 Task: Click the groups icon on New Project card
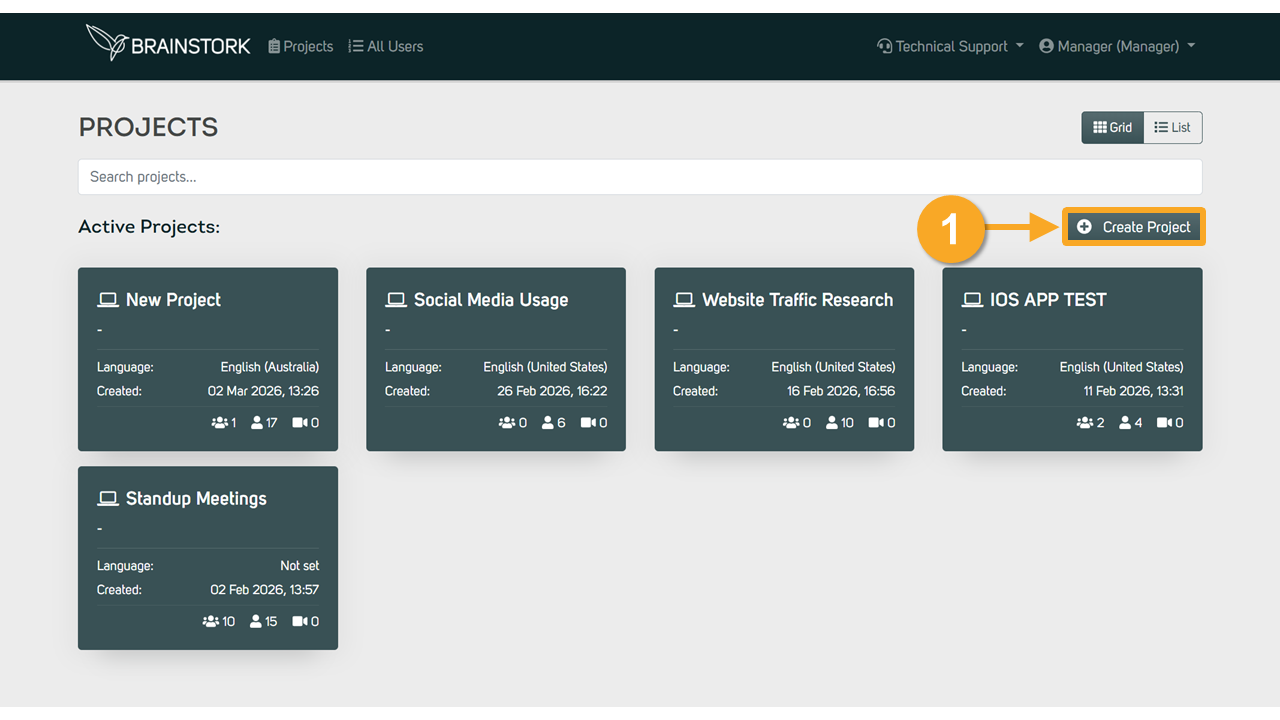[220, 423]
